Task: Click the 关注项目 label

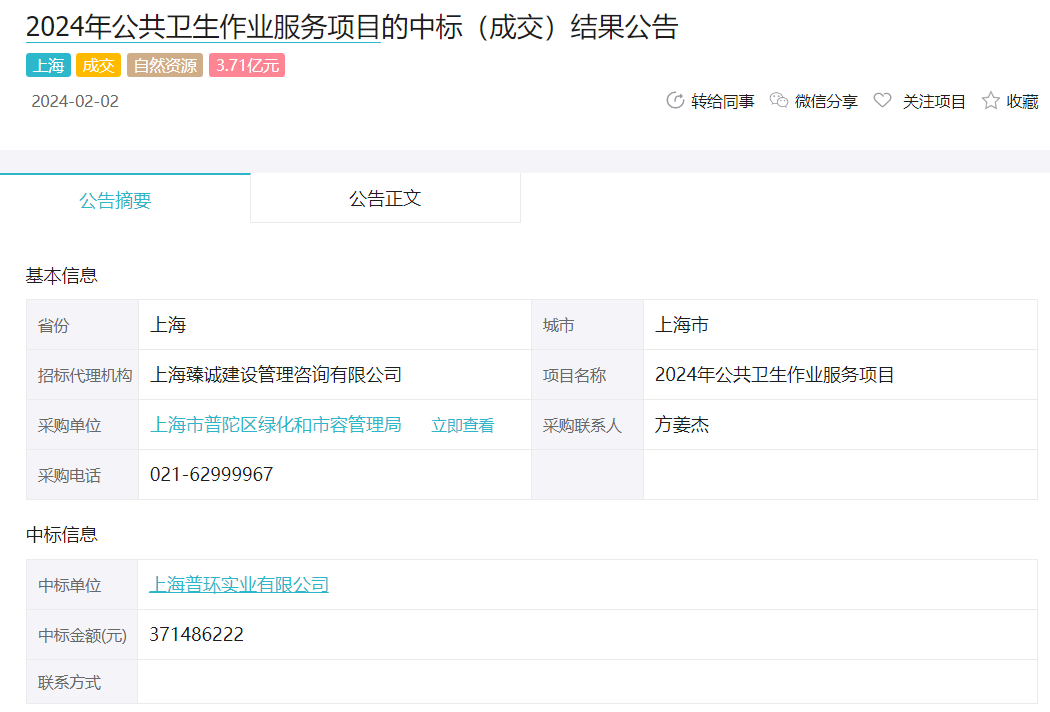Action: click(x=933, y=101)
